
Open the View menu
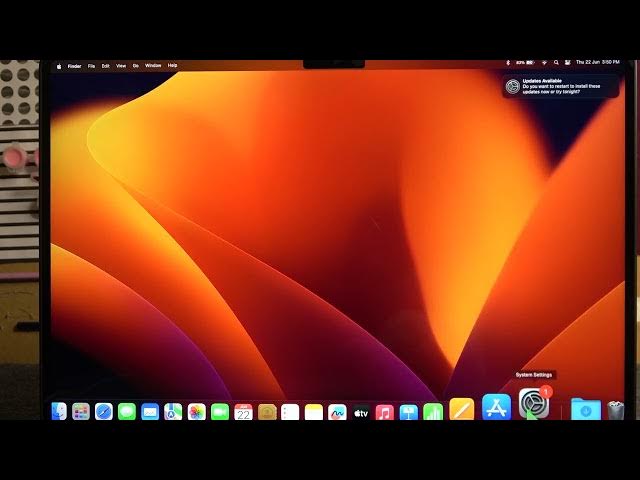pyautogui.click(x=121, y=66)
